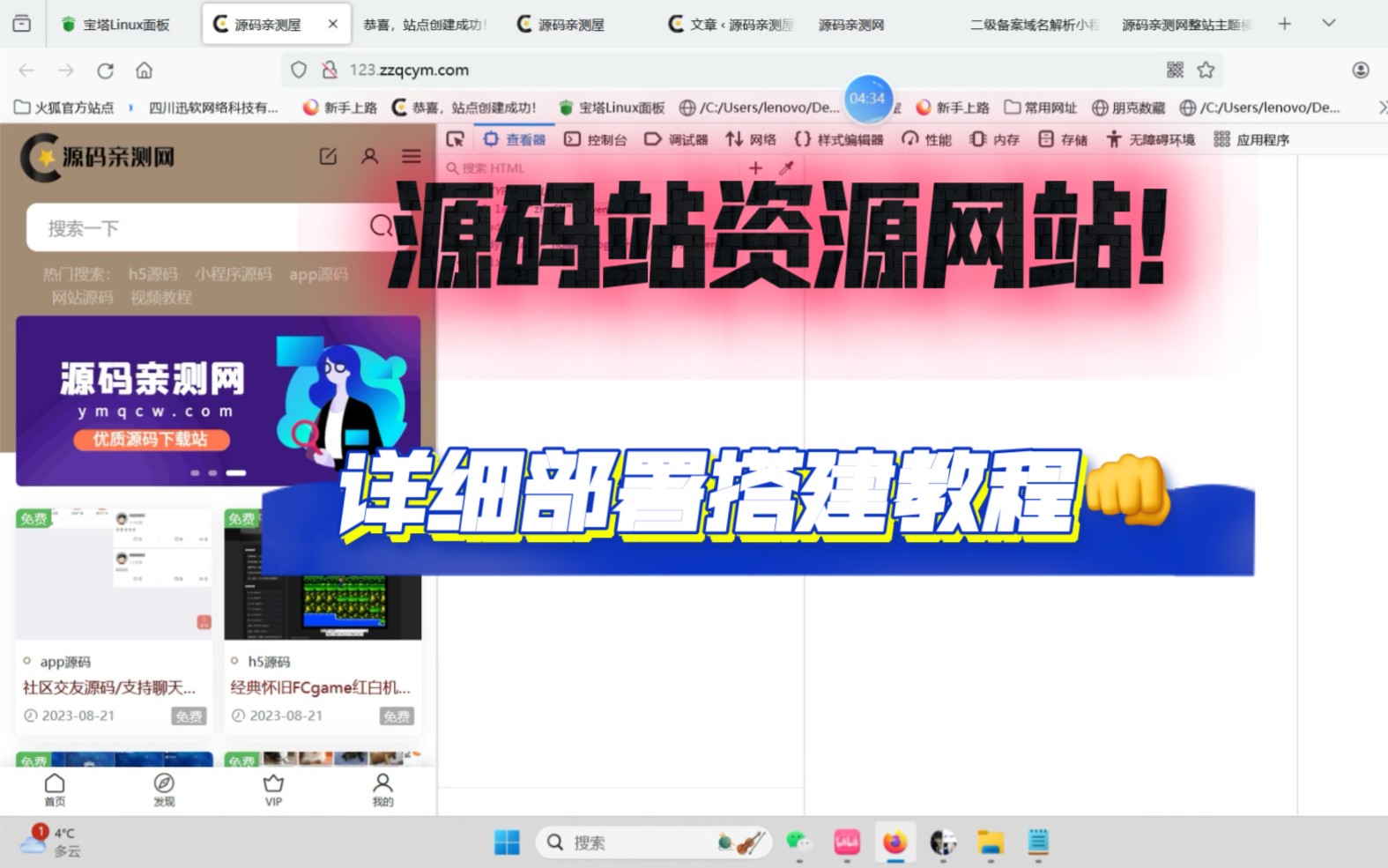
Task: Select the 控制台 console panel
Action: click(596, 139)
